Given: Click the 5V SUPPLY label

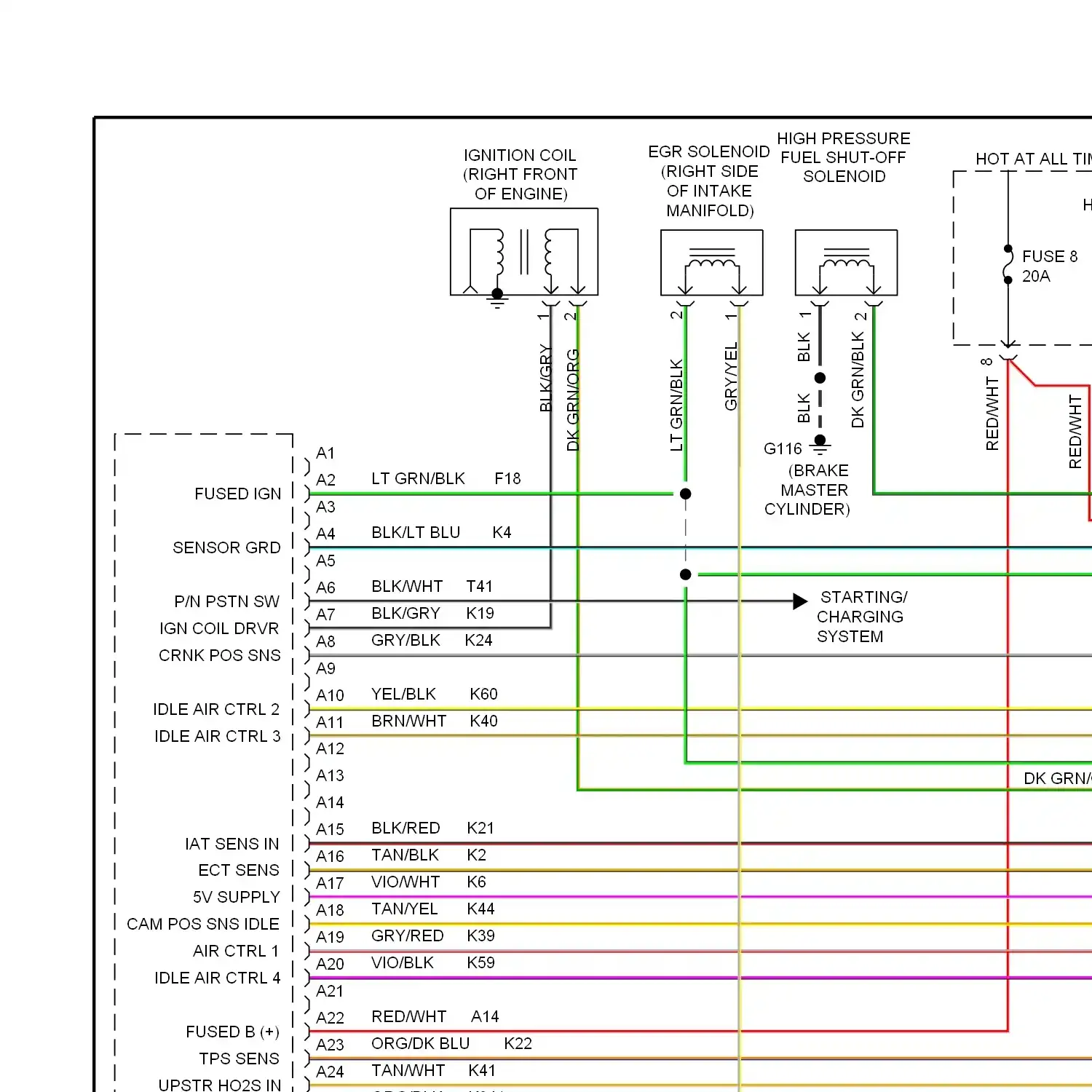Looking at the screenshot, I should click(x=237, y=897).
